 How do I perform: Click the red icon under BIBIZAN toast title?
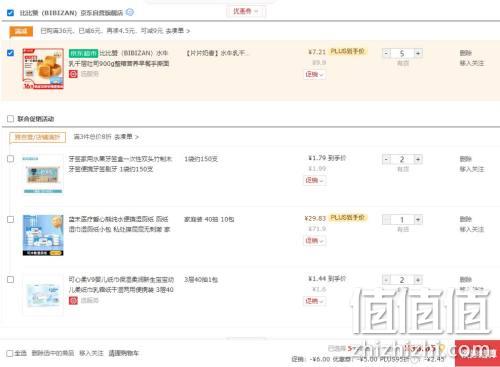[x=73, y=74]
